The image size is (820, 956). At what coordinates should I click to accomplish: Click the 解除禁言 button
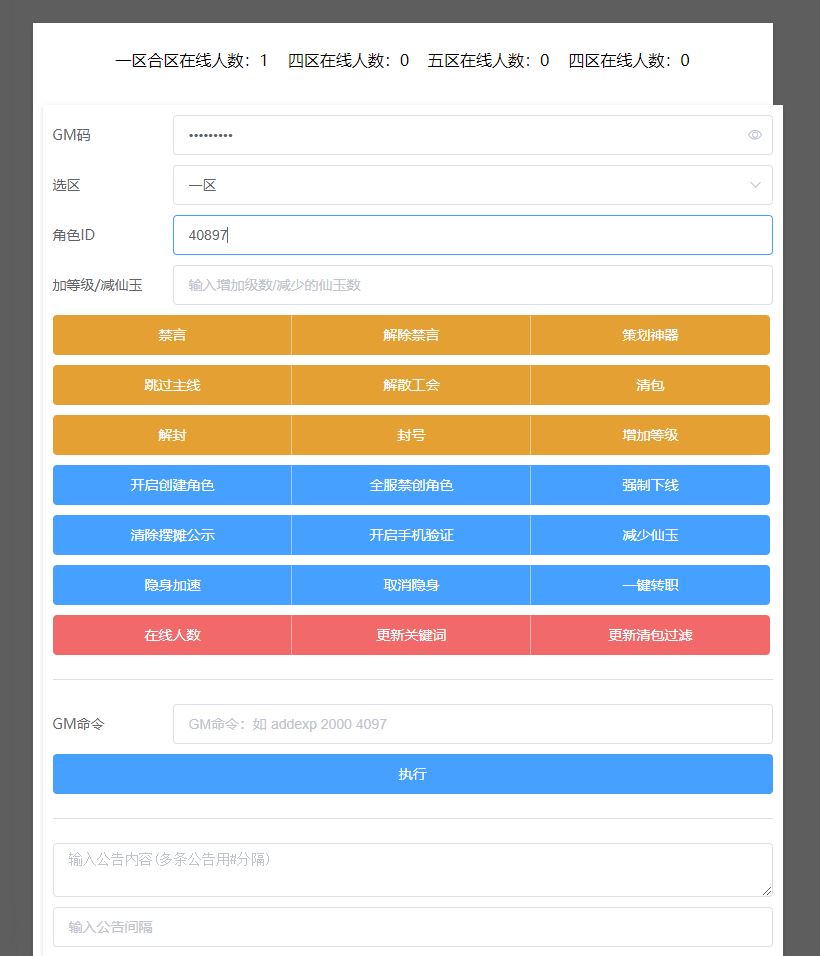(411, 335)
